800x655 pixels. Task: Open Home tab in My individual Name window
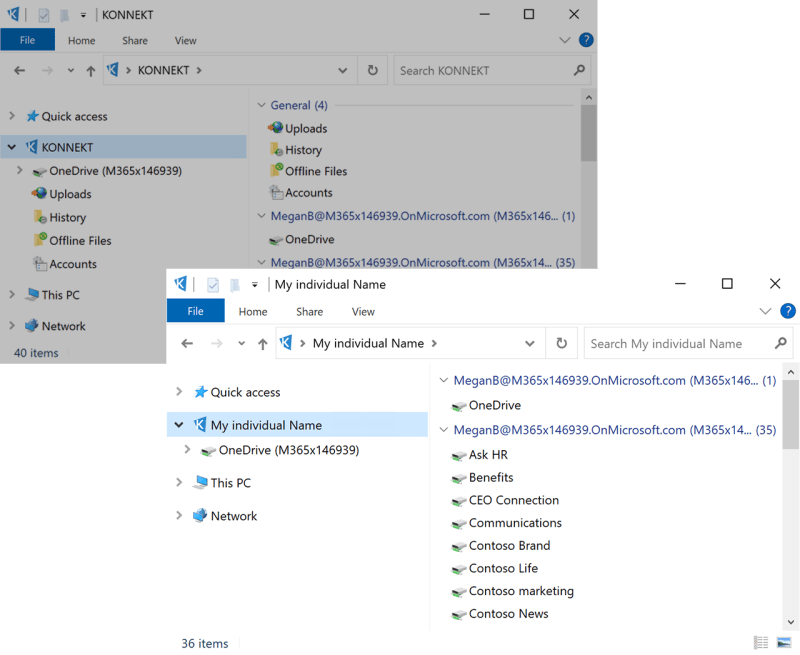(253, 312)
